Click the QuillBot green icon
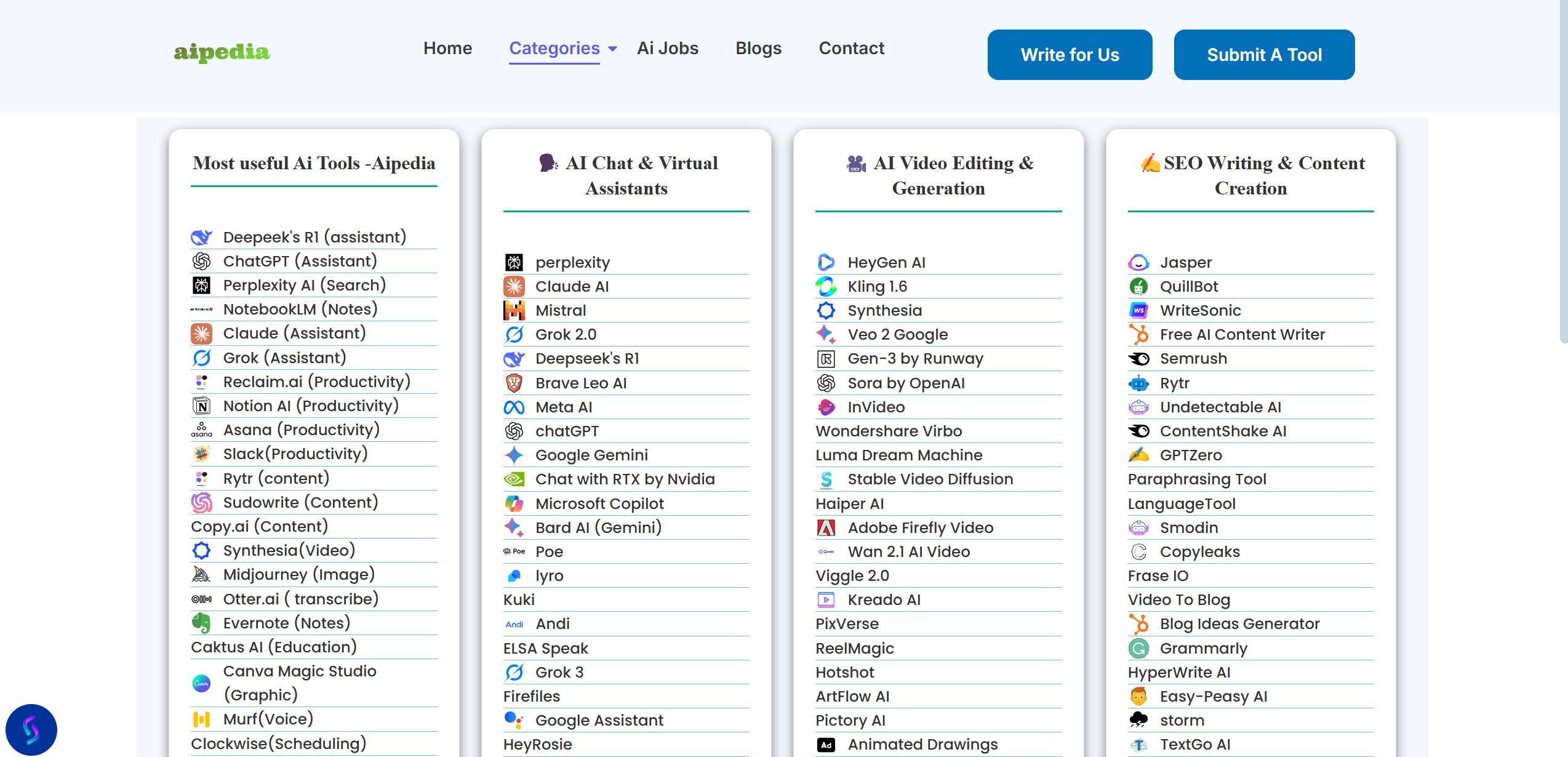1568x757 pixels. (x=1138, y=286)
